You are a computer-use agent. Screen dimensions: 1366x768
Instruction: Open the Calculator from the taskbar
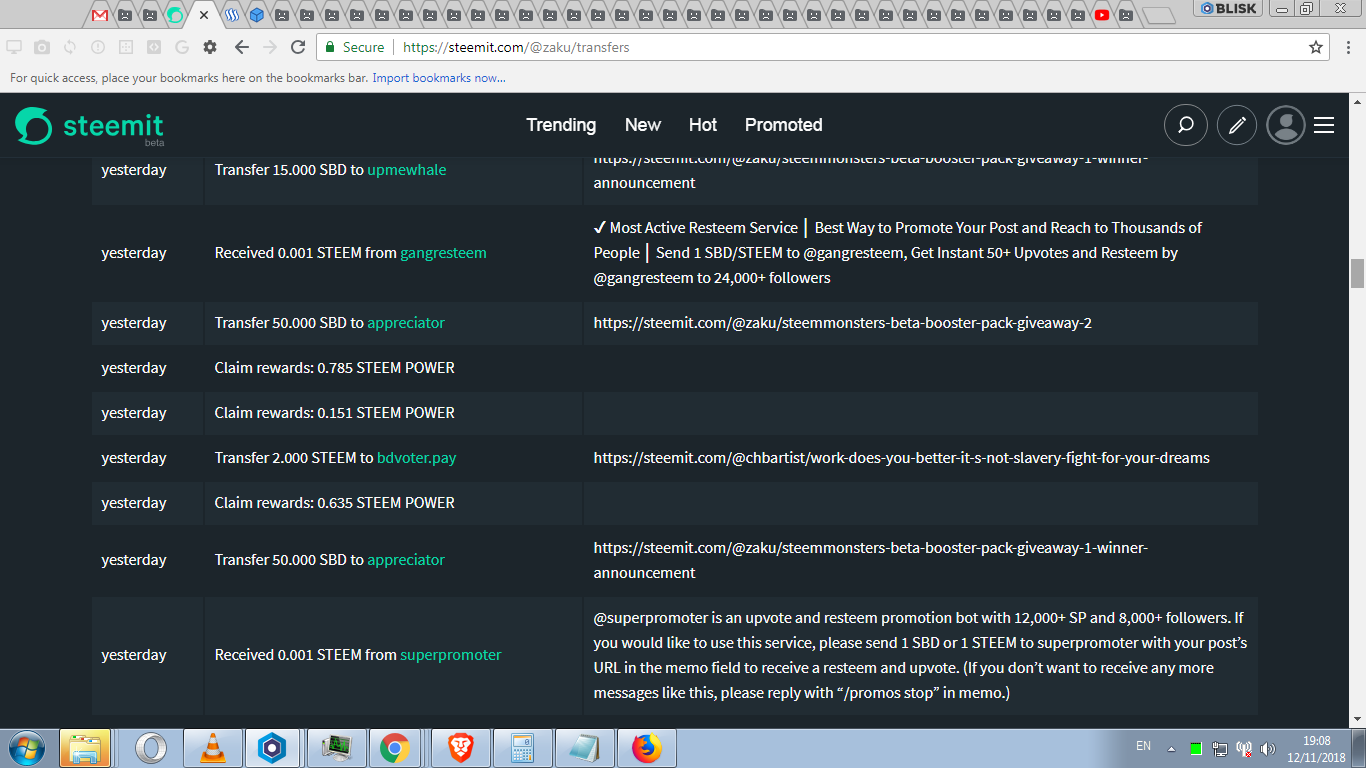tap(522, 748)
